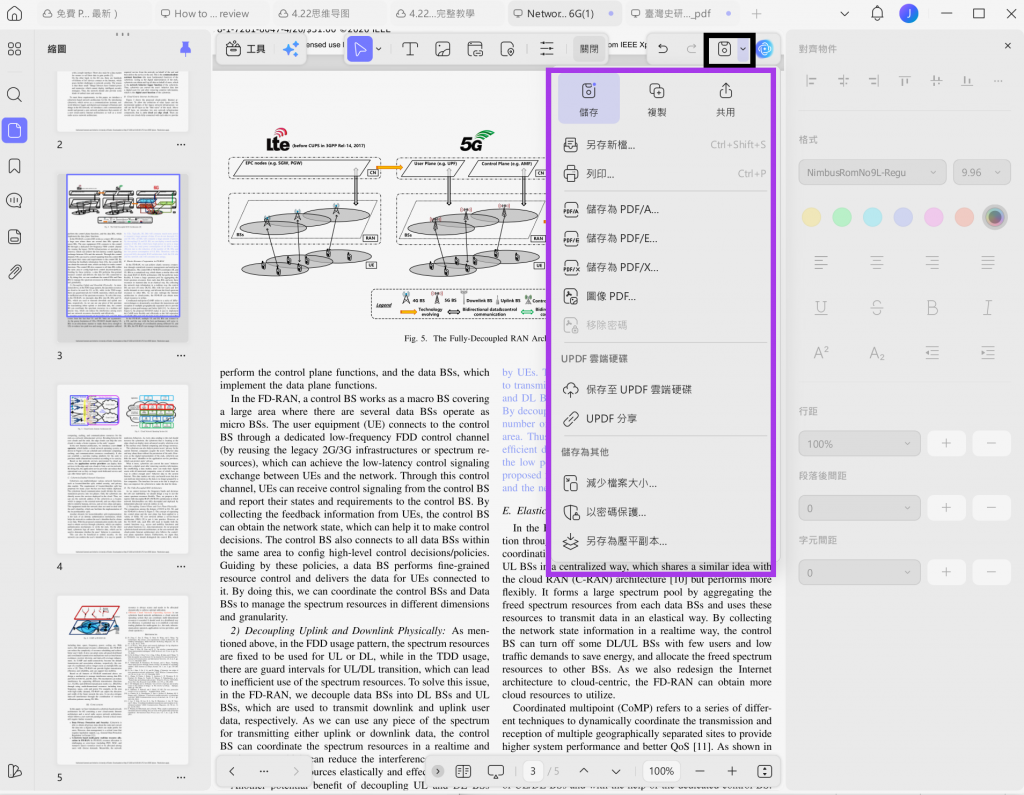Open page 3 thumbnail options menu
The image size is (1024, 795).
pyautogui.click(x=181, y=355)
